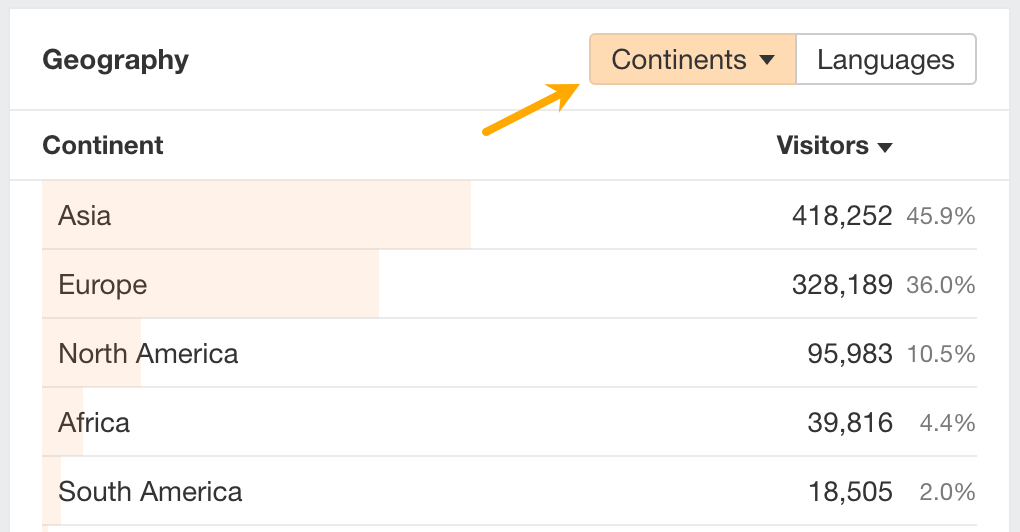The height and width of the screenshot is (532, 1020).
Task: Click the 36.0% share for Europe
Action: click(940, 285)
